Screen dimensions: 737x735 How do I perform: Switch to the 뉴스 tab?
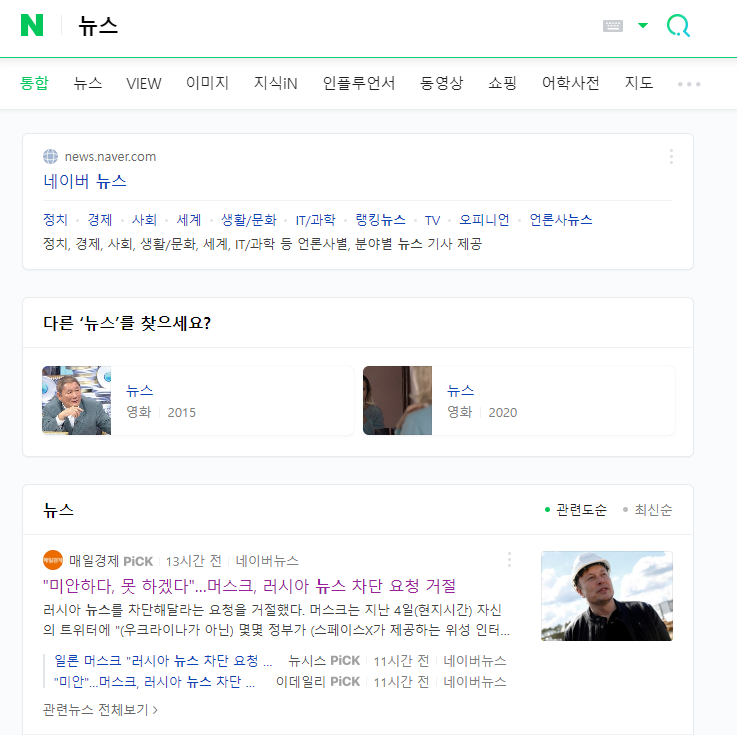pos(87,83)
